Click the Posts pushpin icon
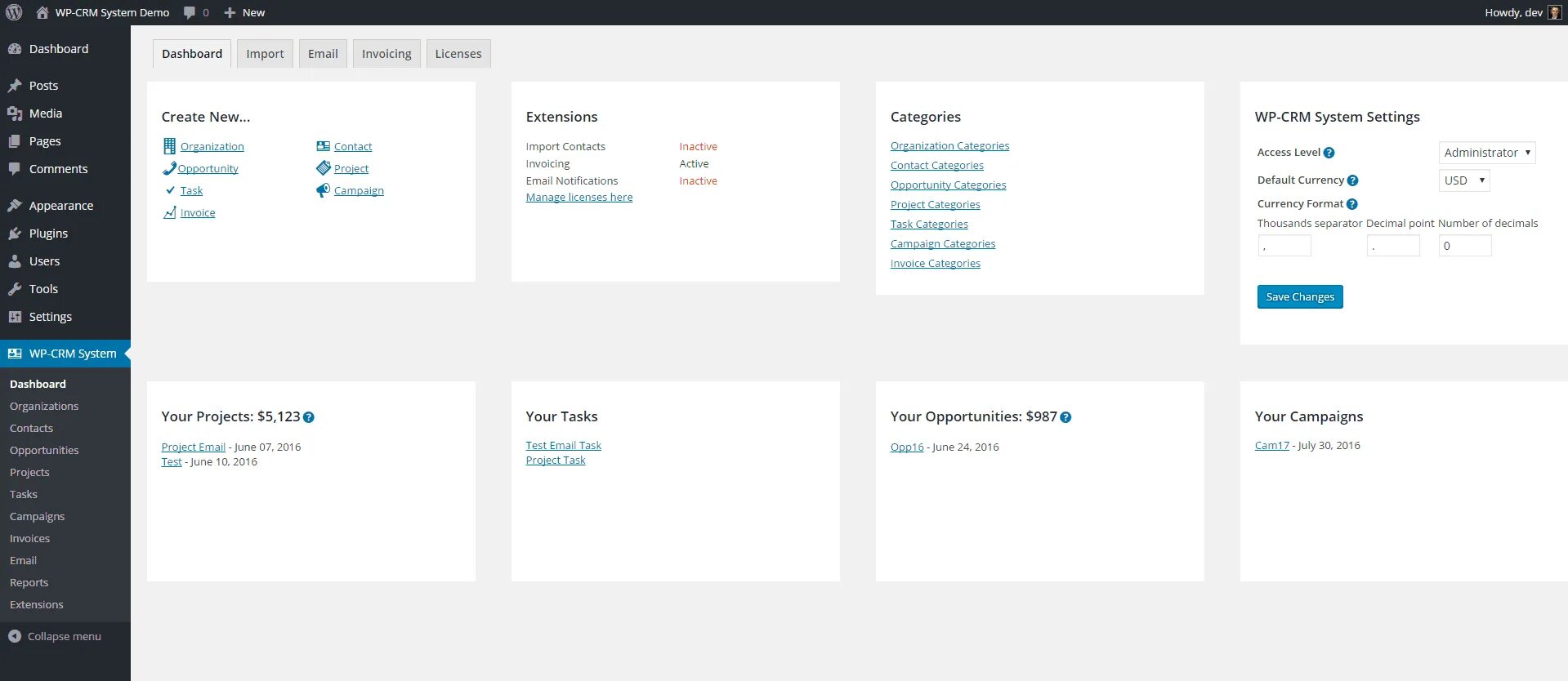 pos(15,86)
